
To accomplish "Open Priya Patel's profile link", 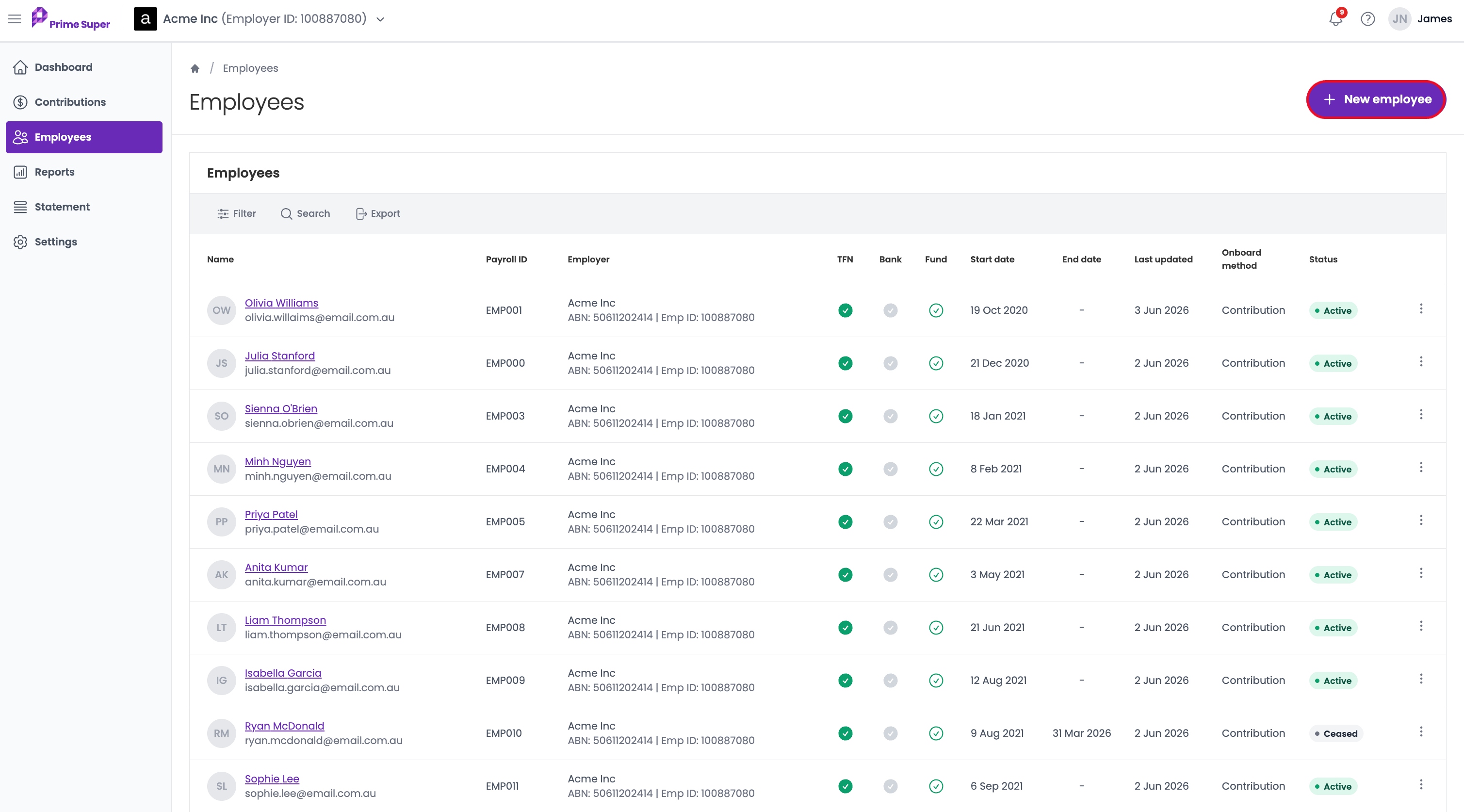I will tap(271, 514).
